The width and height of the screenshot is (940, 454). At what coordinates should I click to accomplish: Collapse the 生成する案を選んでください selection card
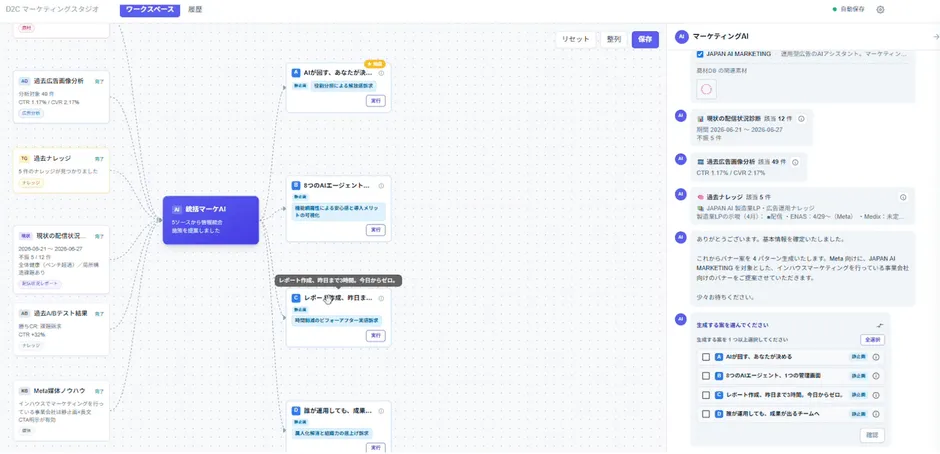pos(880,325)
